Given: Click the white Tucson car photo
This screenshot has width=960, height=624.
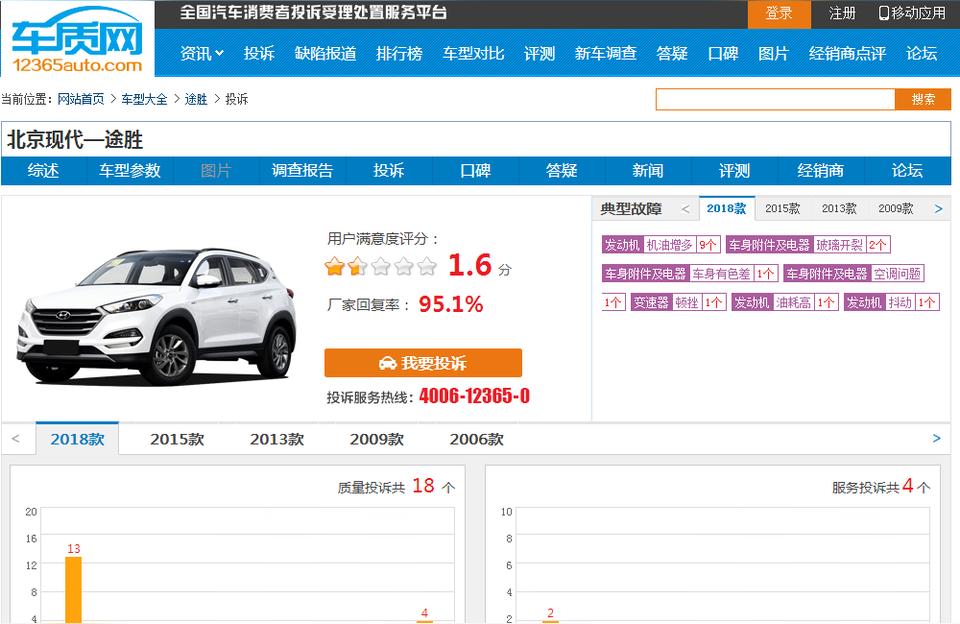Looking at the screenshot, I should pyautogui.click(x=157, y=315).
